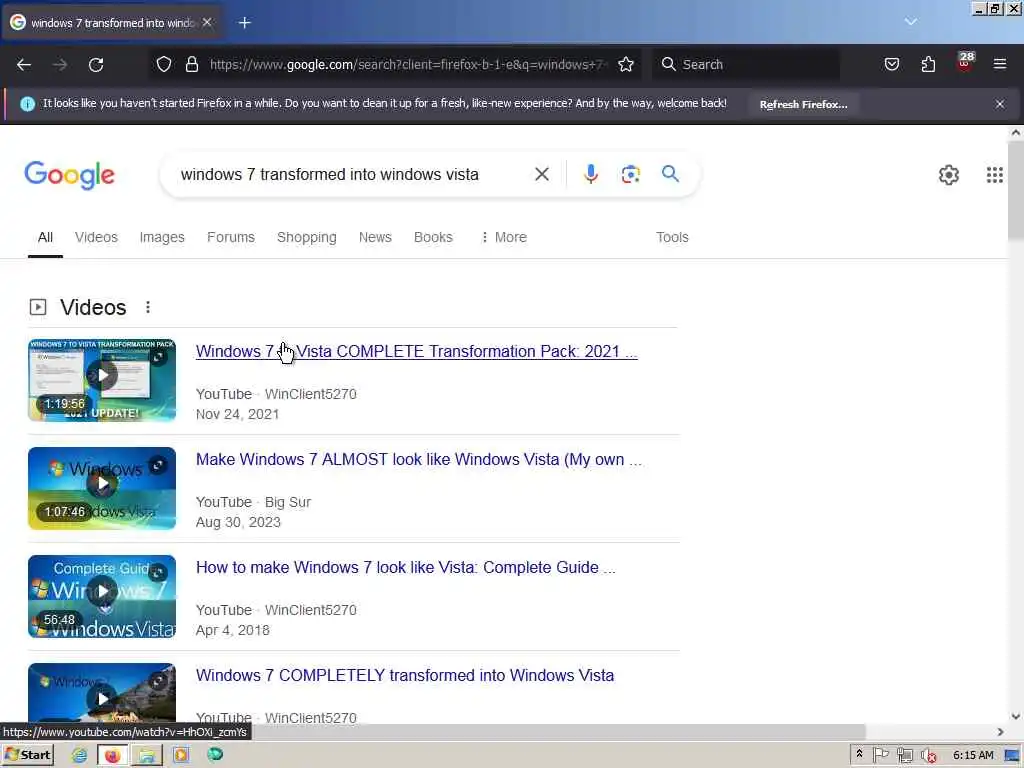The height and width of the screenshot is (768, 1024).
Task: Launch Internet Explorer from taskbar
Action: coord(79,755)
